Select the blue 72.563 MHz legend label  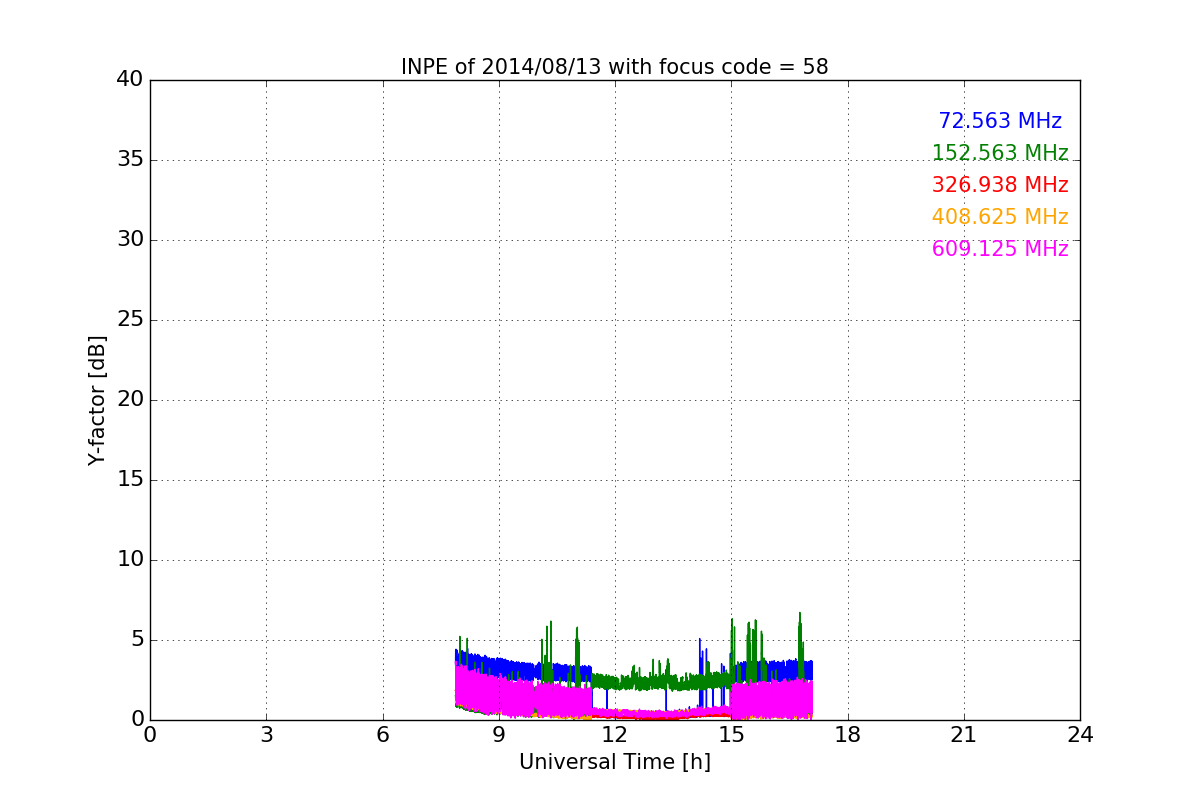point(1000,121)
